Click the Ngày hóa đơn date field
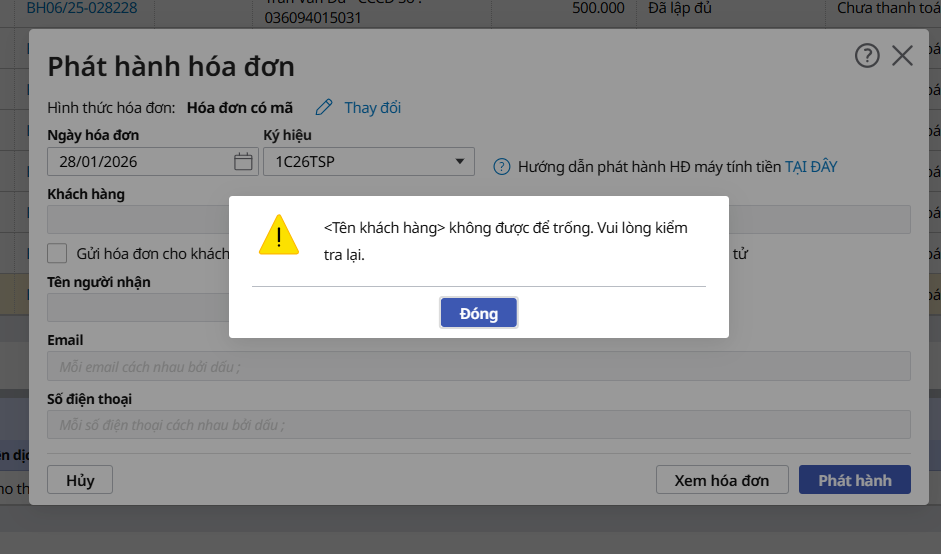941x554 pixels. (140, 161)
